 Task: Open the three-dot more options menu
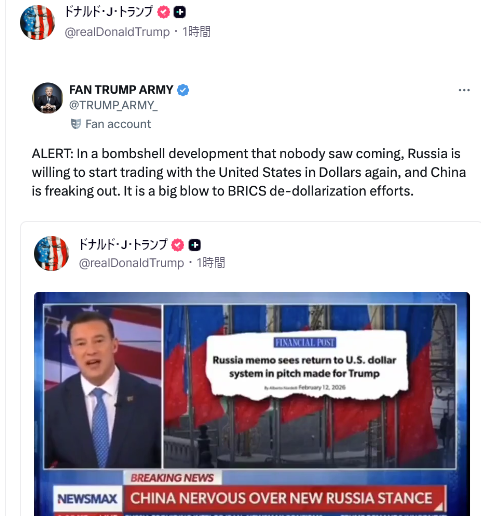point(464,90)
